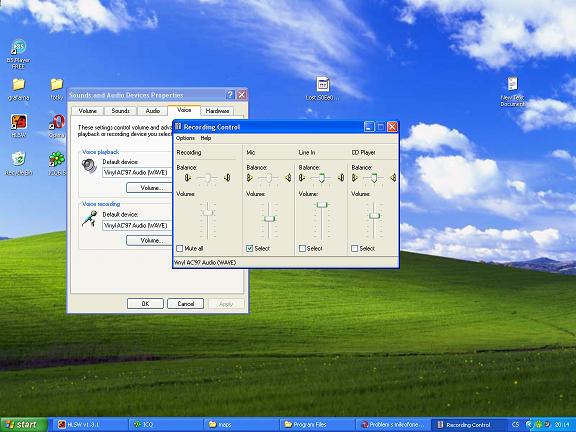Click the right speaker icon of Mic balance

288,178
